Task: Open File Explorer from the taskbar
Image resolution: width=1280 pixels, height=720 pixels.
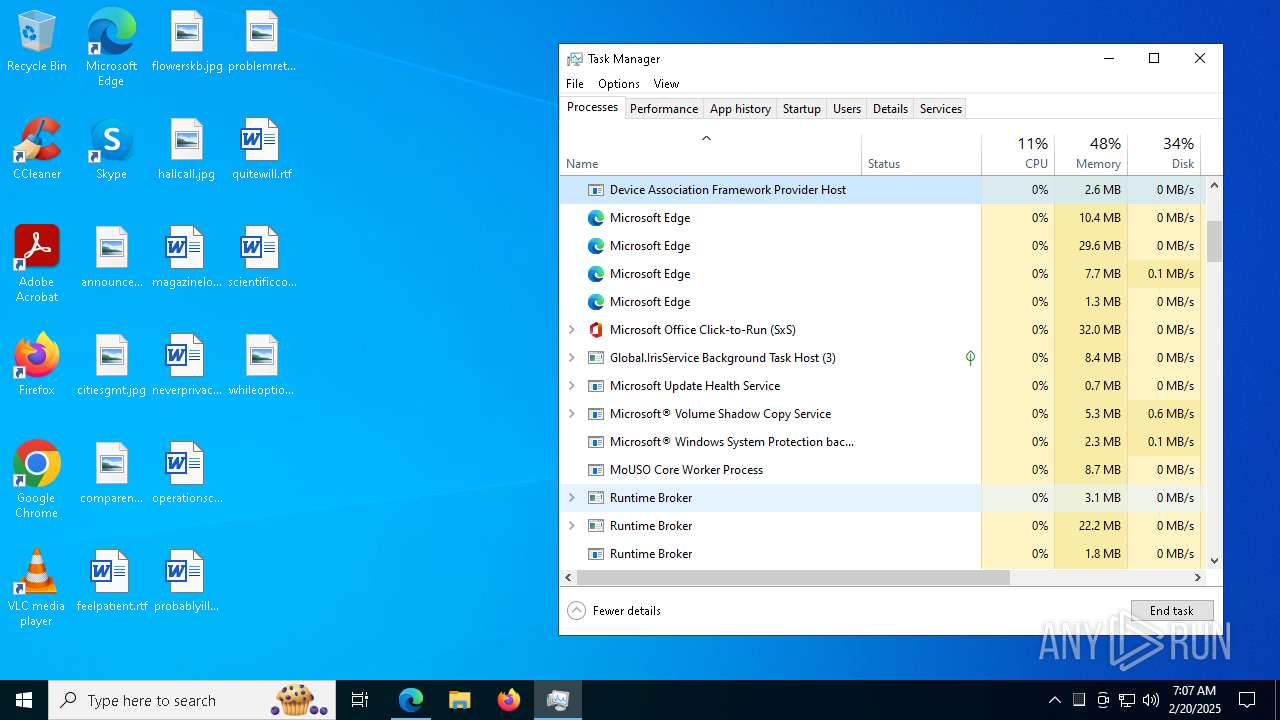Action: click(459, 700)
